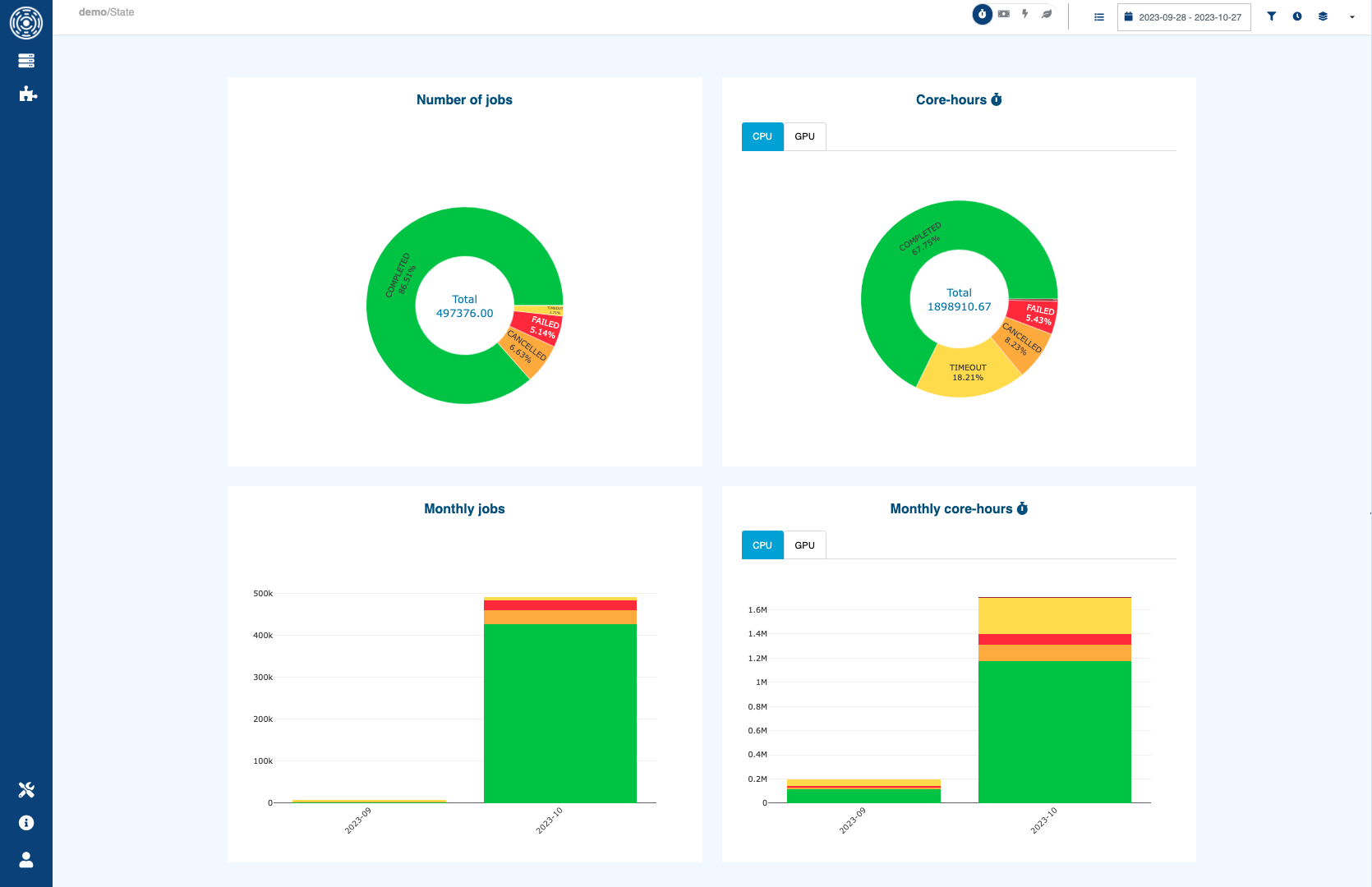
Task: Open the puzzle-piece plugins icon
Action: click(x=27, y=94)
